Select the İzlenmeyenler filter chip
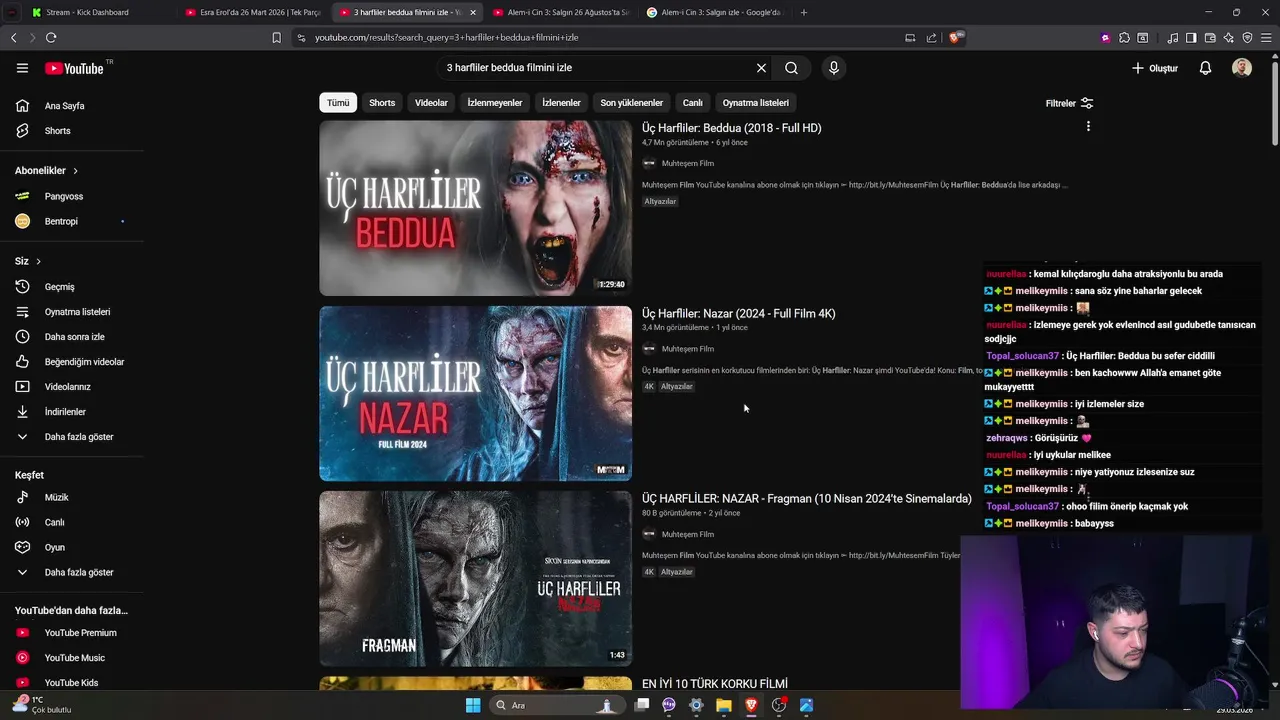 point(495,103)
